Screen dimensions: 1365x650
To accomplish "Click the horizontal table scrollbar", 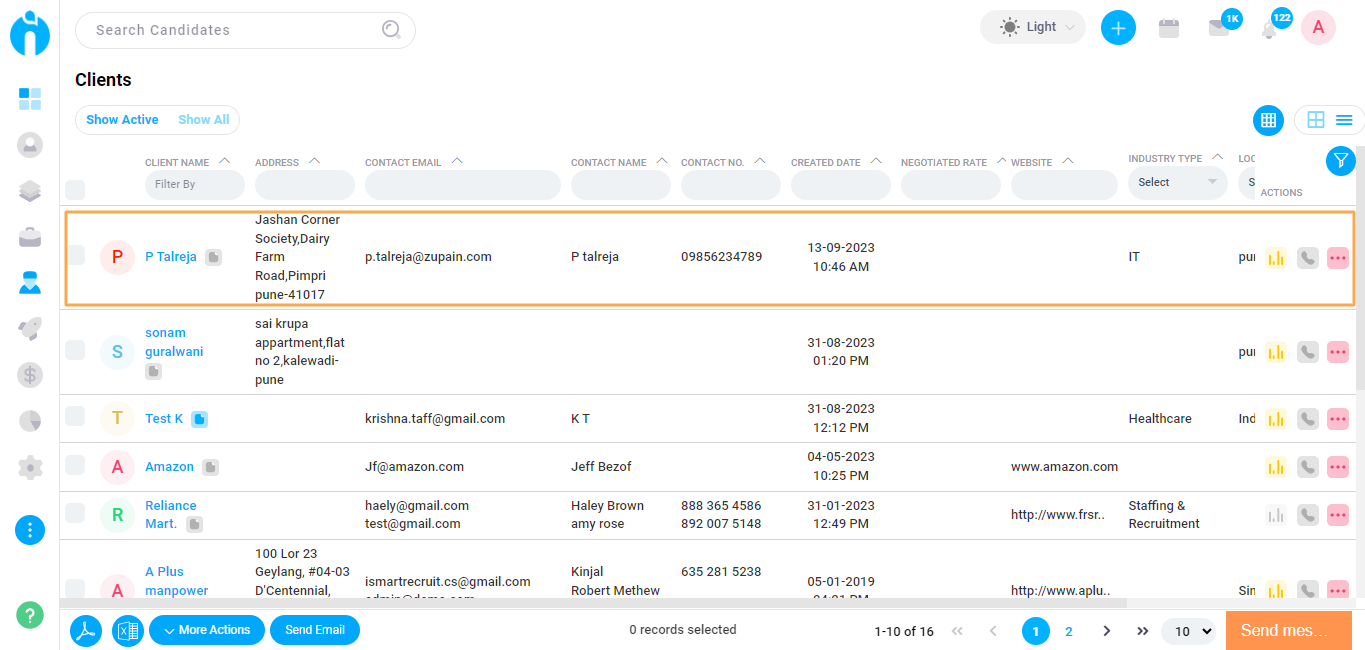I will [593, 603].
